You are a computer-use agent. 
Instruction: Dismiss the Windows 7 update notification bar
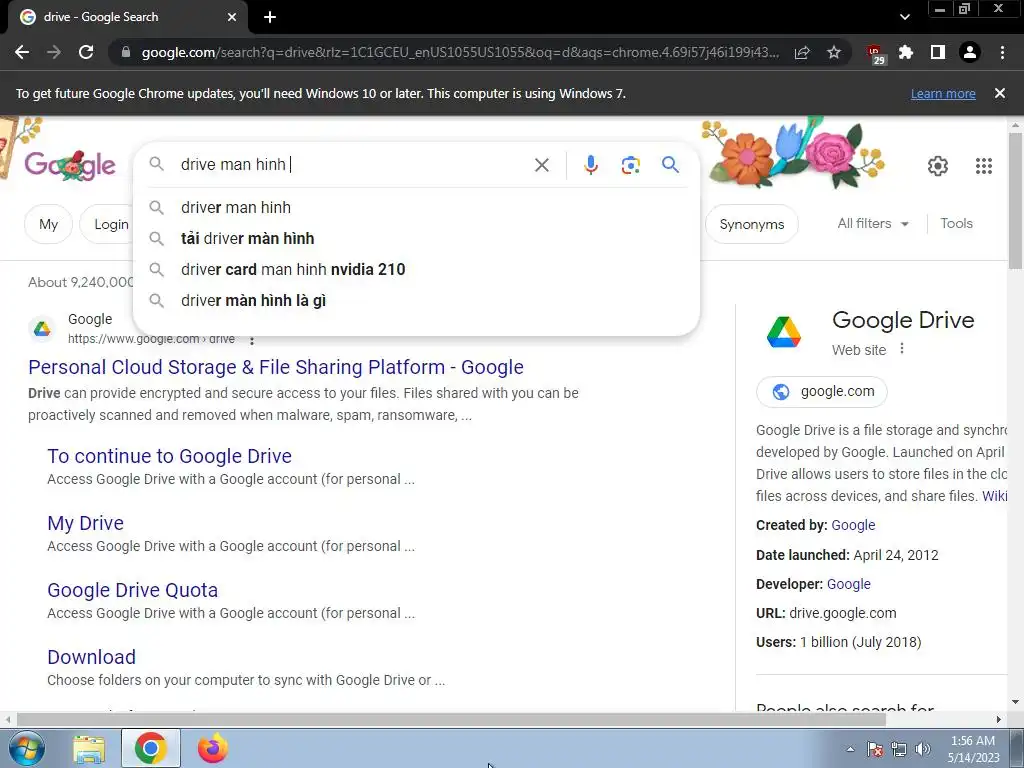tap(1000, 93)
